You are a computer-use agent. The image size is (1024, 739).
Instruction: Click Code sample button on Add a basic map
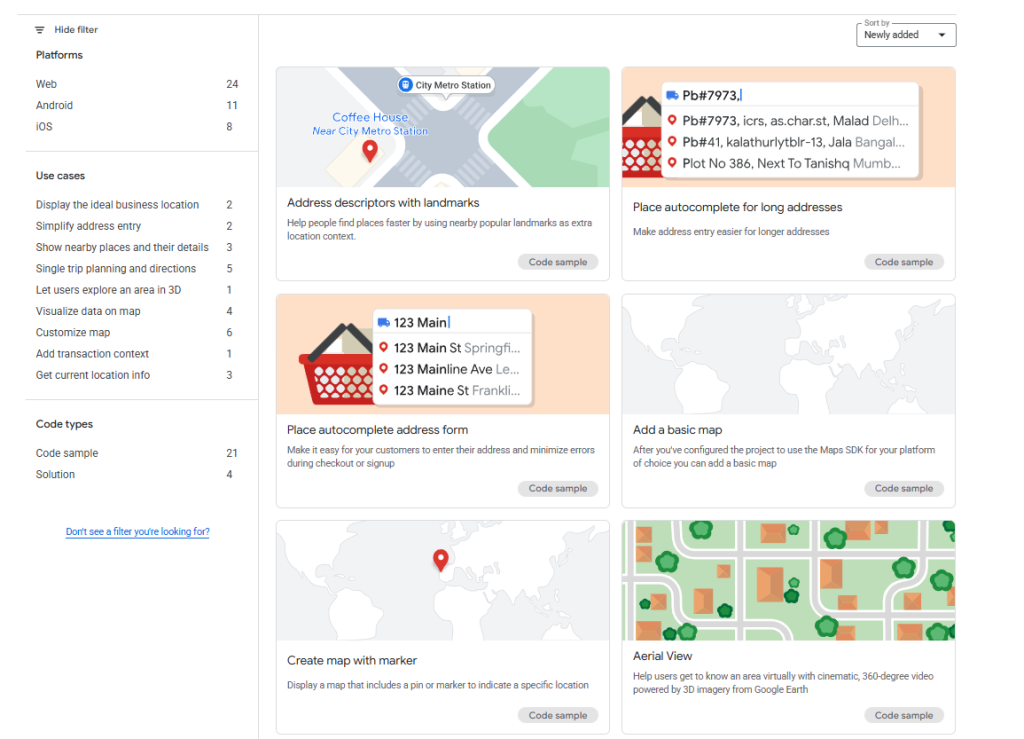pos(903,489)
